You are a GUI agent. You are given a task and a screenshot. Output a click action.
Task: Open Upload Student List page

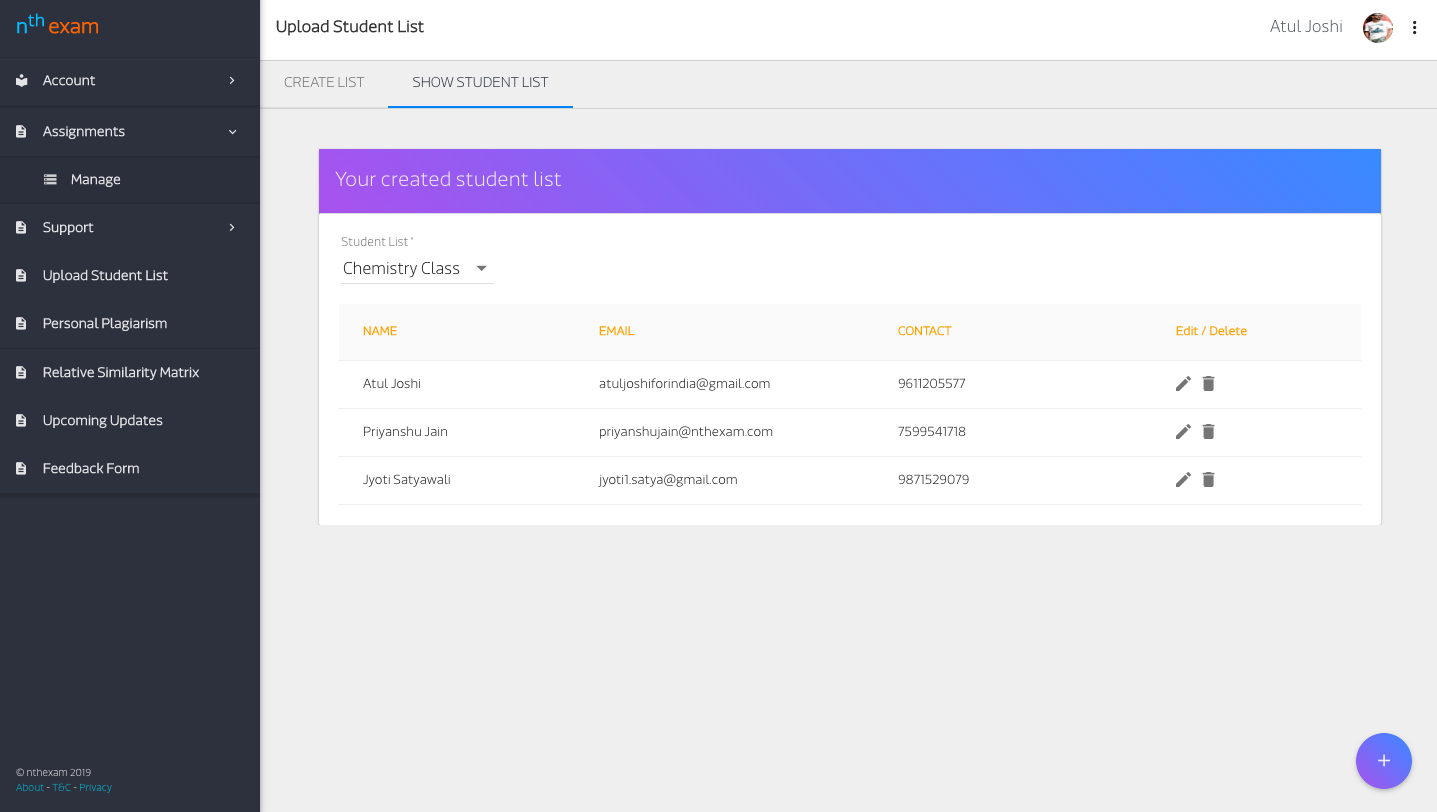(x=130, y=276)
